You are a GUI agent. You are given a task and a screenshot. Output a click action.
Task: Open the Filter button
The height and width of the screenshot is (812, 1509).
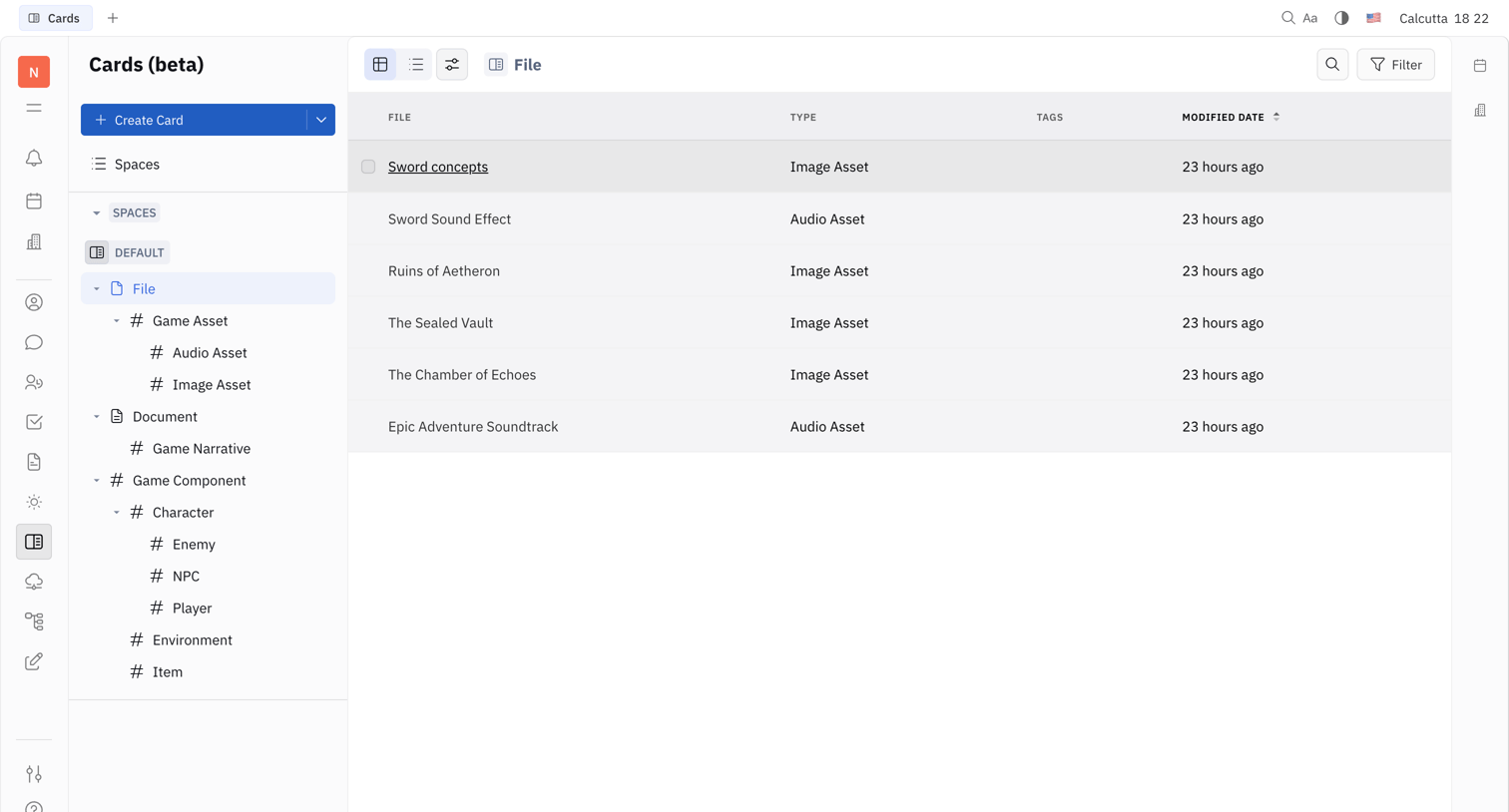1395,65
